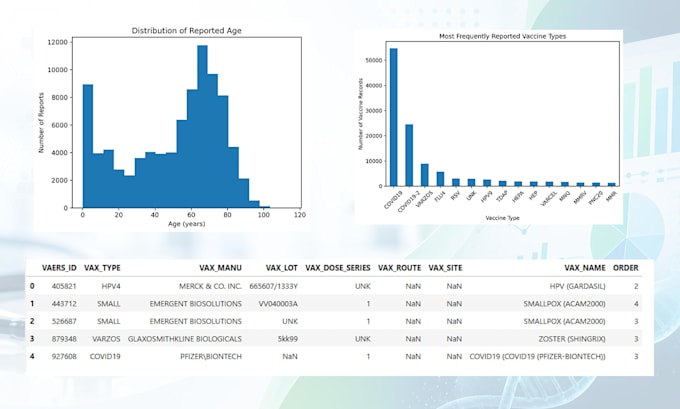Screen dimensions: 680x409
Task: Select VAERS_ID cell 405821
Action: click(x=64, y=286)
